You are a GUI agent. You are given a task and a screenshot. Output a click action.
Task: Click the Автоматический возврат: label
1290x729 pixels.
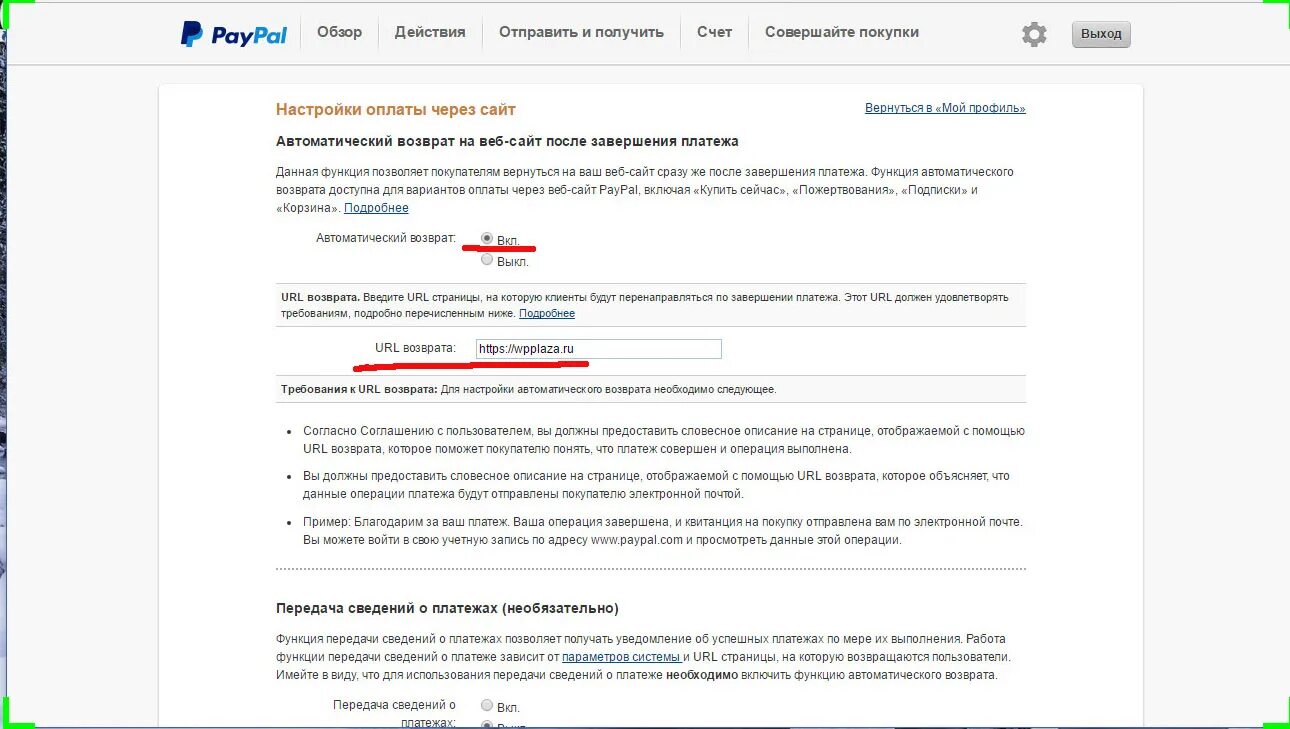(x=386, y=238)
